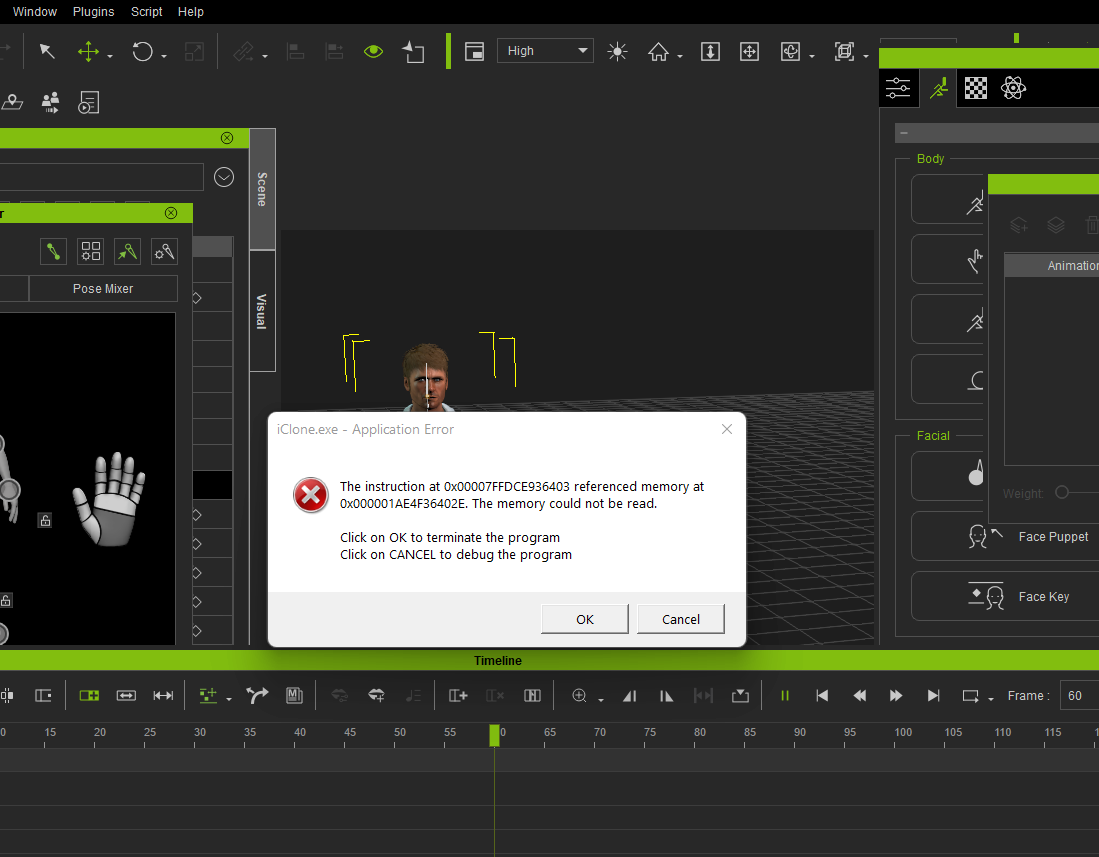Open the Plugins menu
The height and width of the screenshot is (857, 1099).
point(94,12)
